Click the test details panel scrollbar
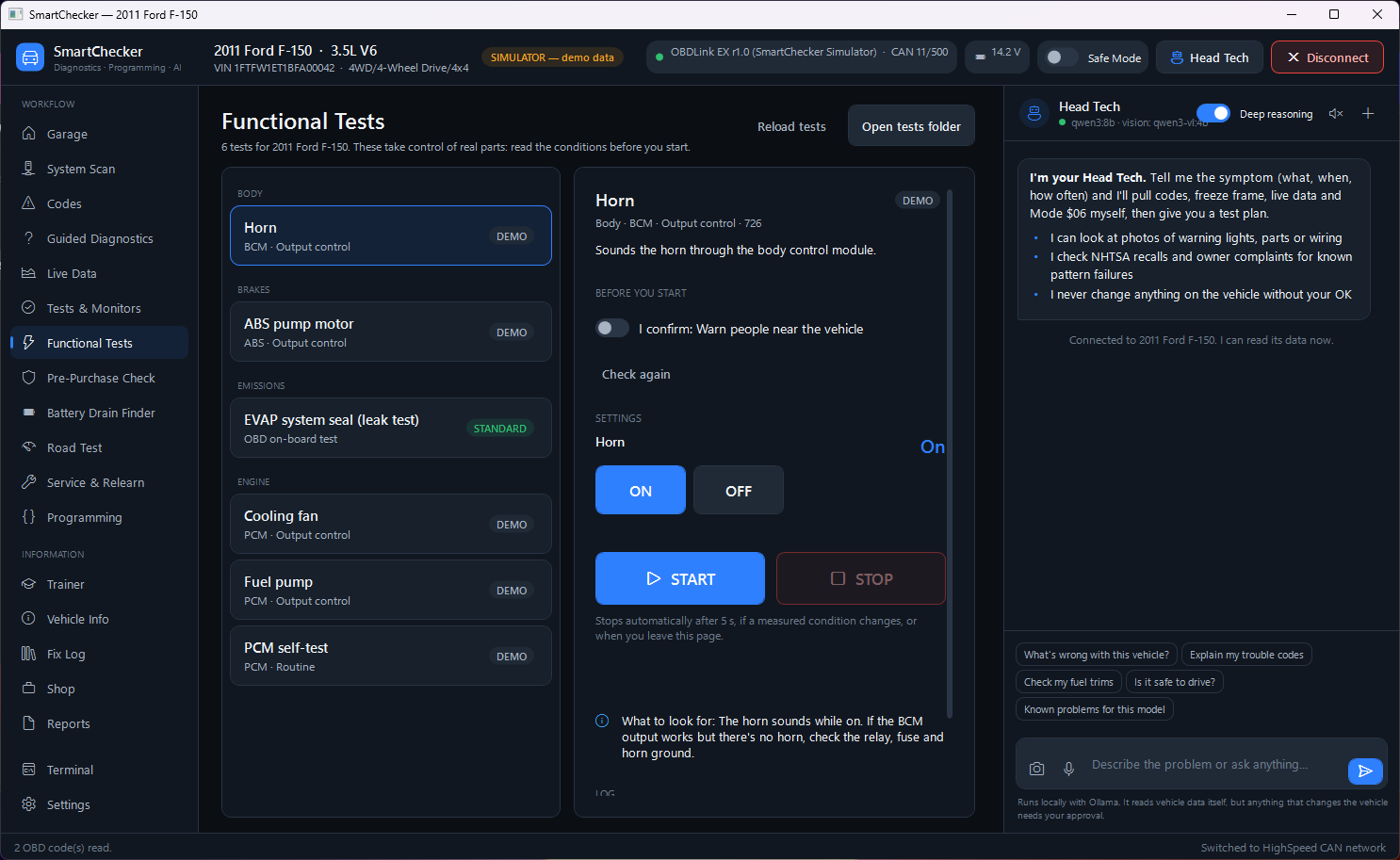Viewport: 1400px width, 860px height. [x=950, y=452]
